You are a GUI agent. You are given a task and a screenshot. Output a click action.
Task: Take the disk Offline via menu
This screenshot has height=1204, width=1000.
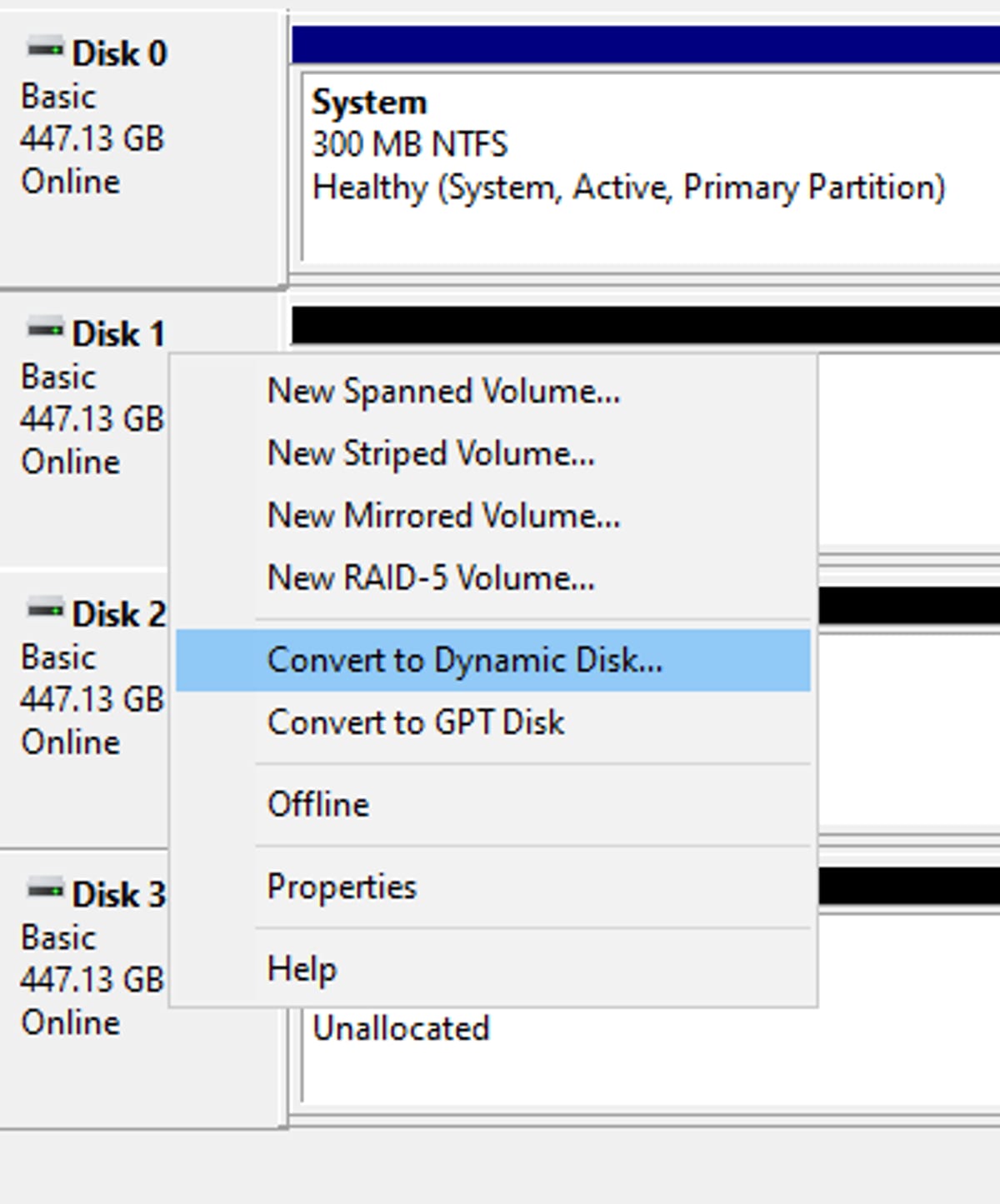317,805
